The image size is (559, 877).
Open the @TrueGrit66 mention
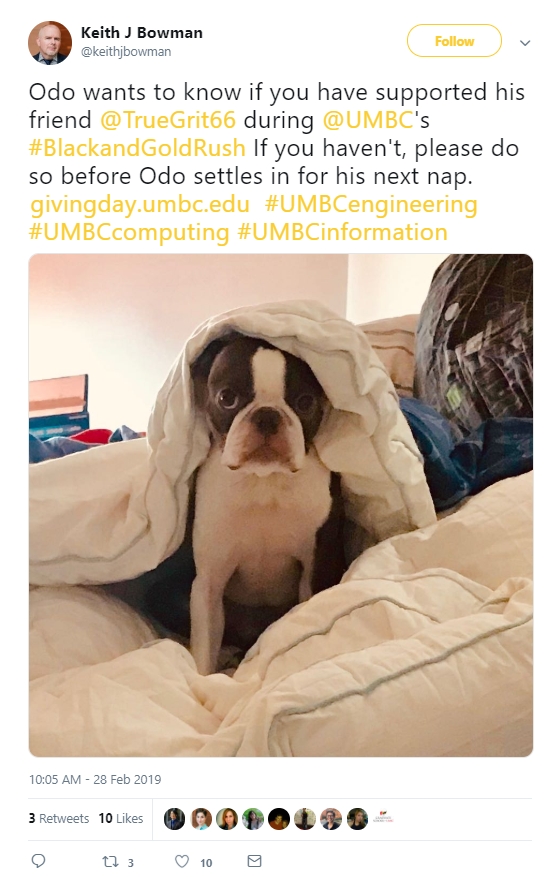click(x=168, y=120)
